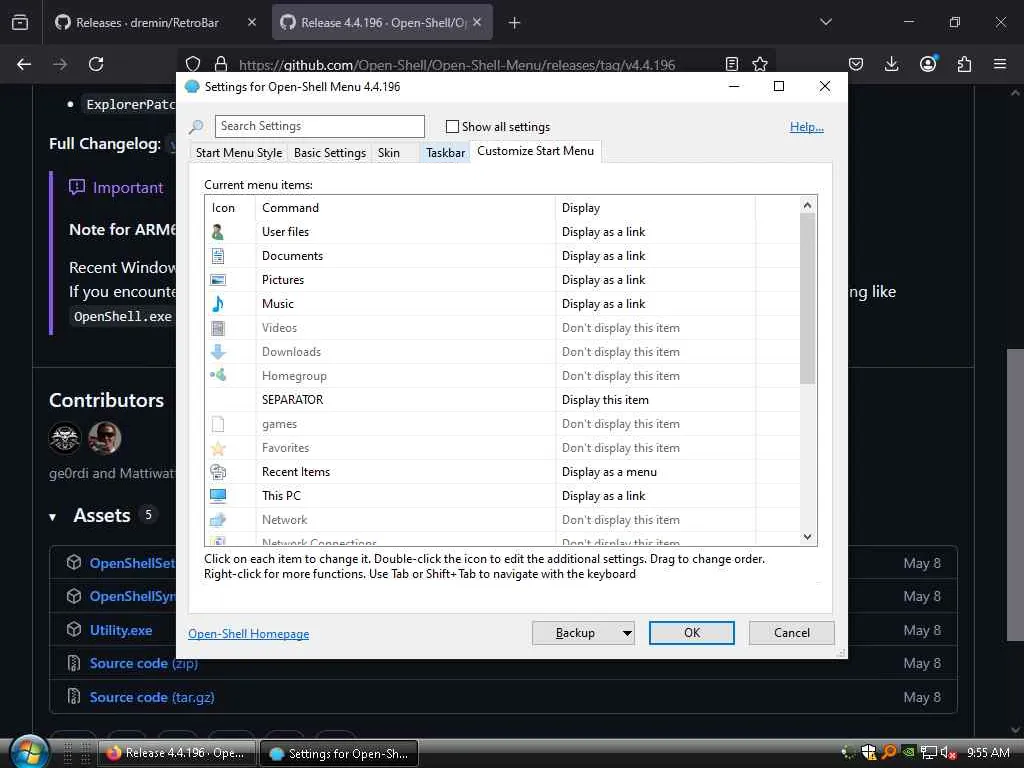Click the Videos row icon
This screenshot has height=768, width=1024.
(218, 328)
